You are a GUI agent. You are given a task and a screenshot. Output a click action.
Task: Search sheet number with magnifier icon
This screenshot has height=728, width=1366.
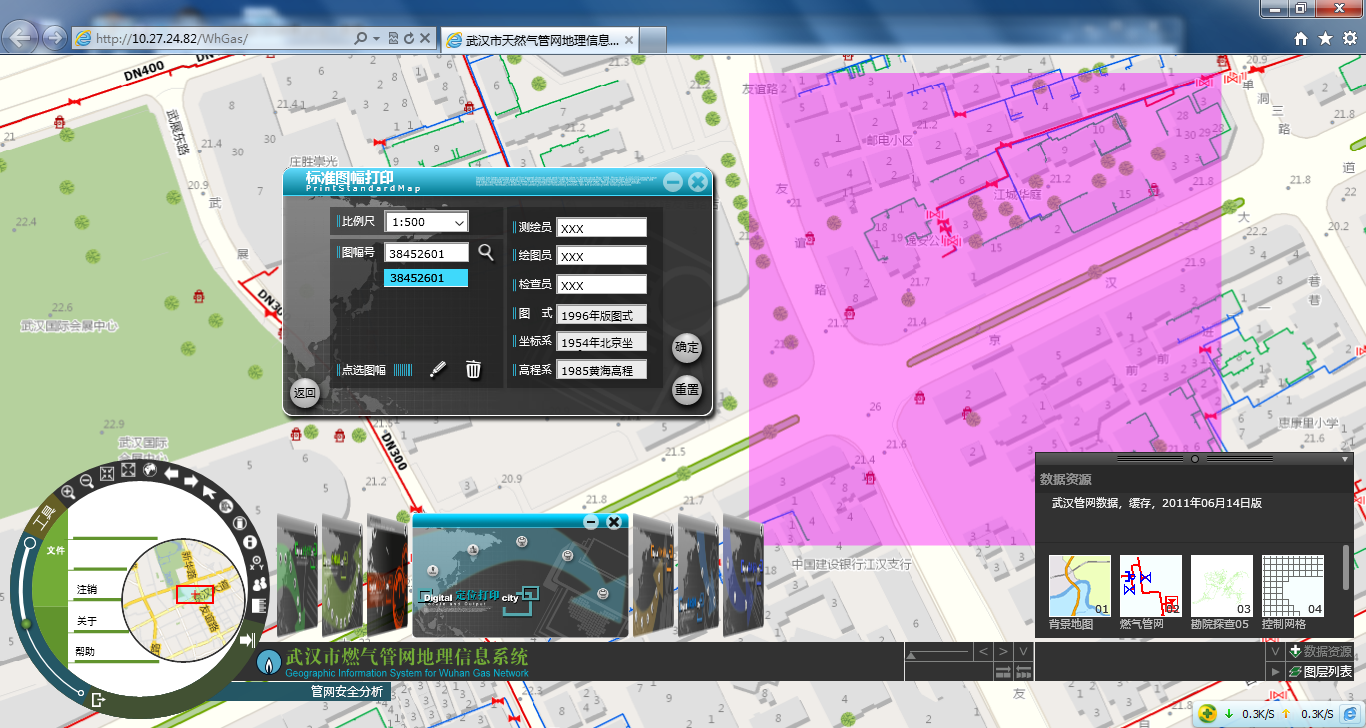coord(486,252)
